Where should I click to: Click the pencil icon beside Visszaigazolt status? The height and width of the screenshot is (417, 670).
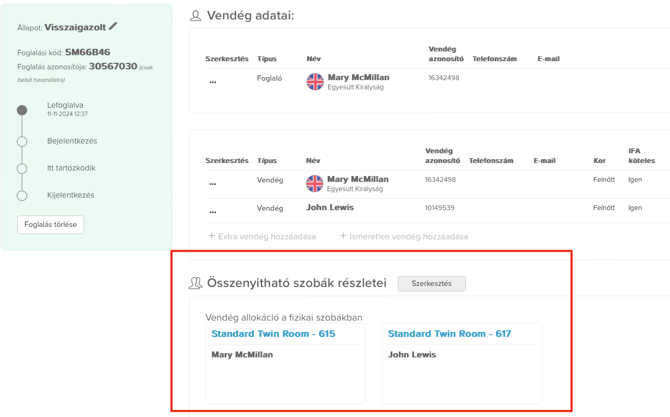pos(113,27)
